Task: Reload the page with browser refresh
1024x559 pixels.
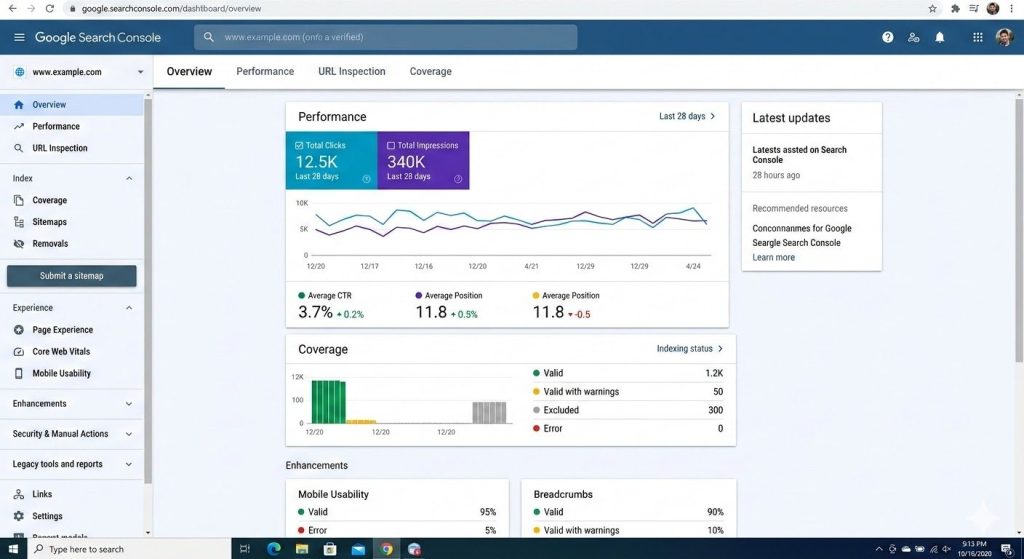Action: (x=50, y=8)
